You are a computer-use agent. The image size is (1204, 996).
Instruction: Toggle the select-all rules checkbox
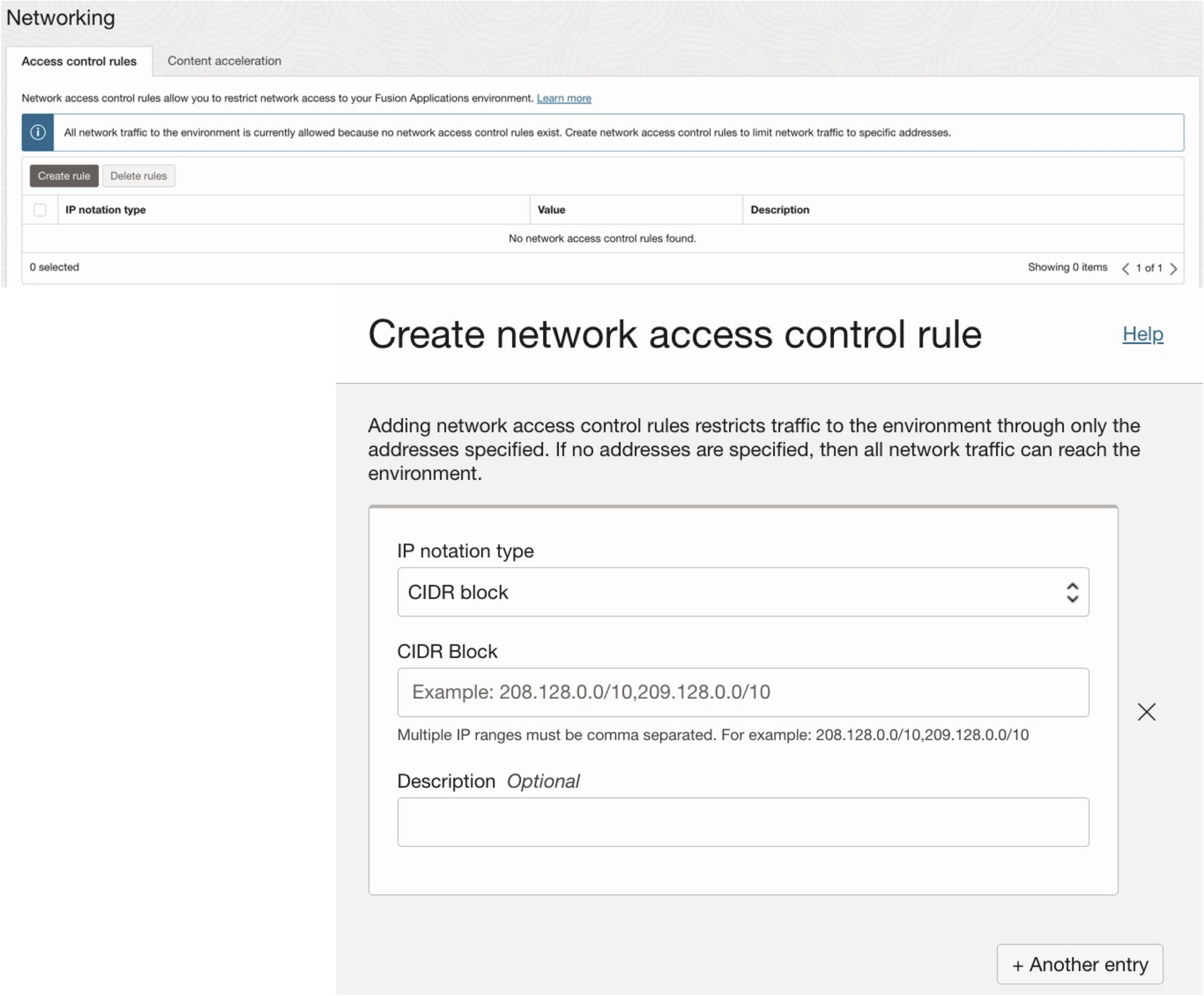40,210
